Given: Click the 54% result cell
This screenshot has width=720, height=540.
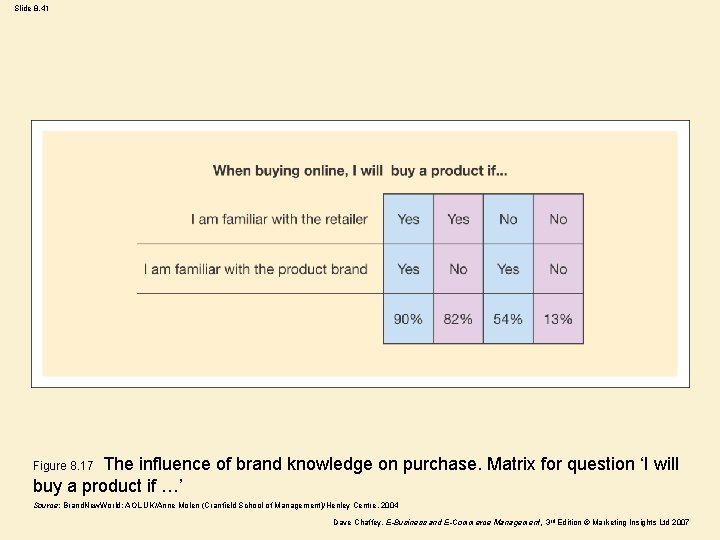Looking at the screenshot, I should click(508, 319).
